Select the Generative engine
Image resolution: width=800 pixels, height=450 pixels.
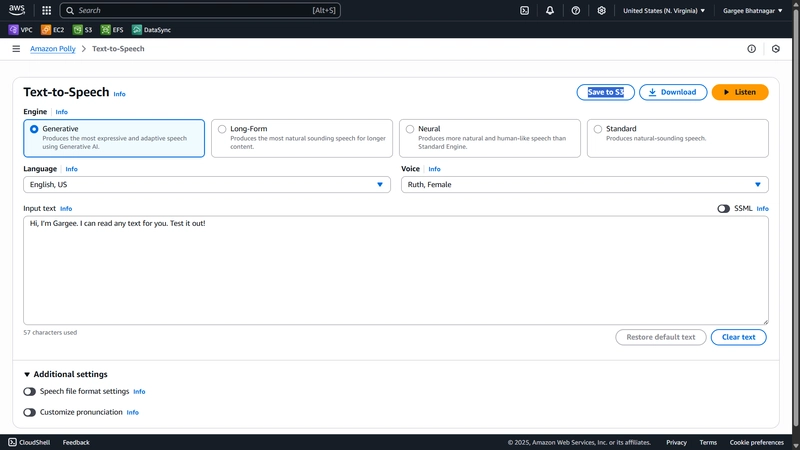click(x=114, y=138)
